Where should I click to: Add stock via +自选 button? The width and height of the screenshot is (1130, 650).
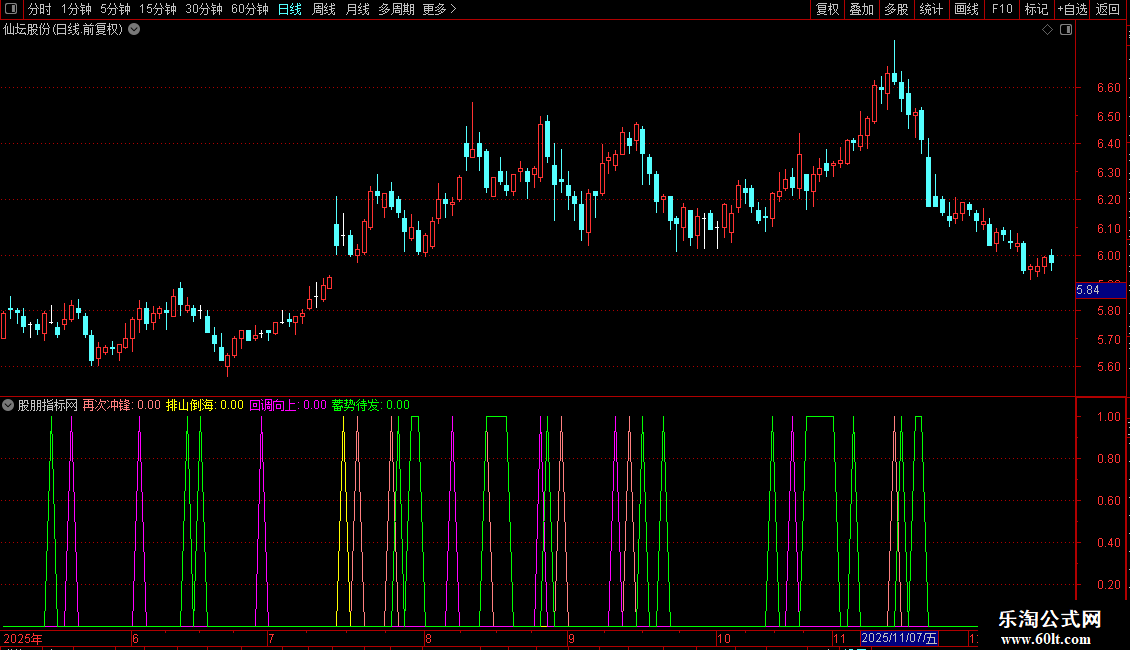(x=1072, y=9)
